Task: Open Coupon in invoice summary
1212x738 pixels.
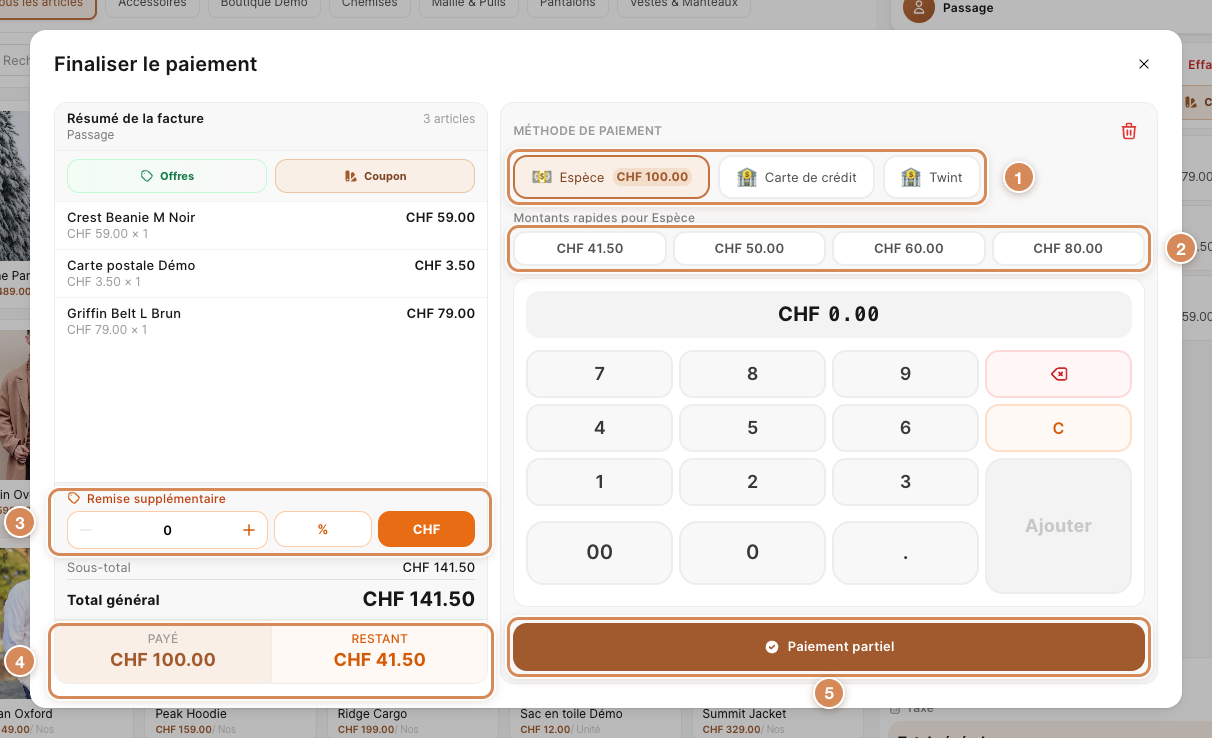Action: click(x=375, y=176)
